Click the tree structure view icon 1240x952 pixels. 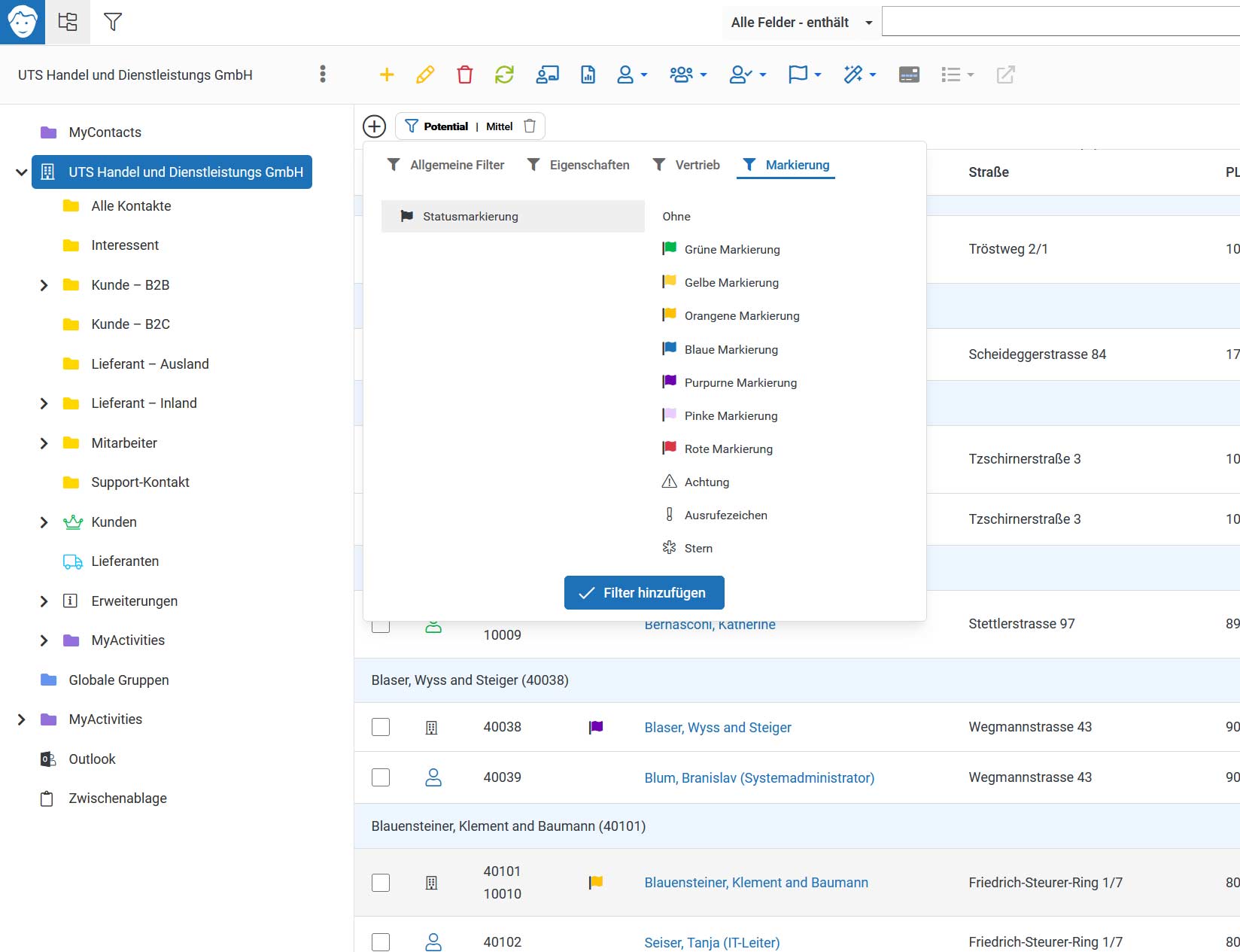point(68,22)
